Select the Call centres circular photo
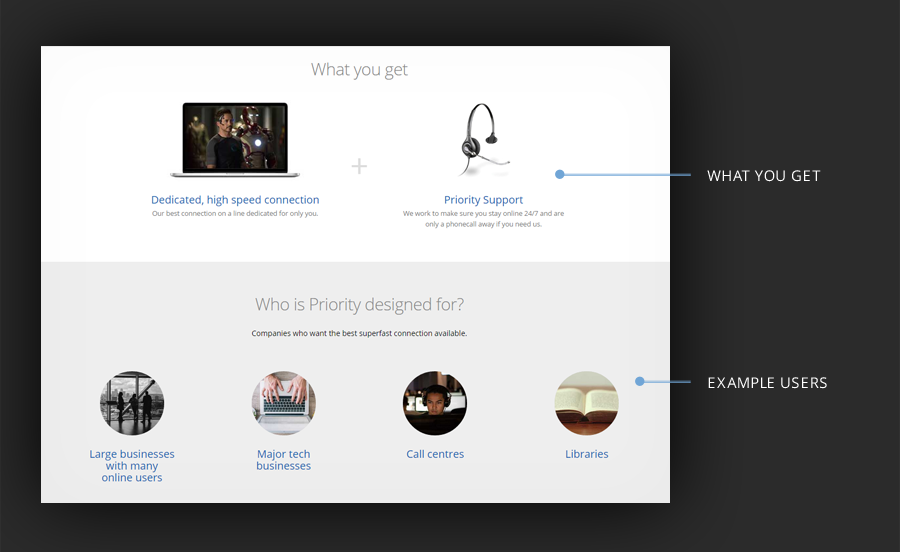This screenshot has width=900, height=552. tap(435, 403)
